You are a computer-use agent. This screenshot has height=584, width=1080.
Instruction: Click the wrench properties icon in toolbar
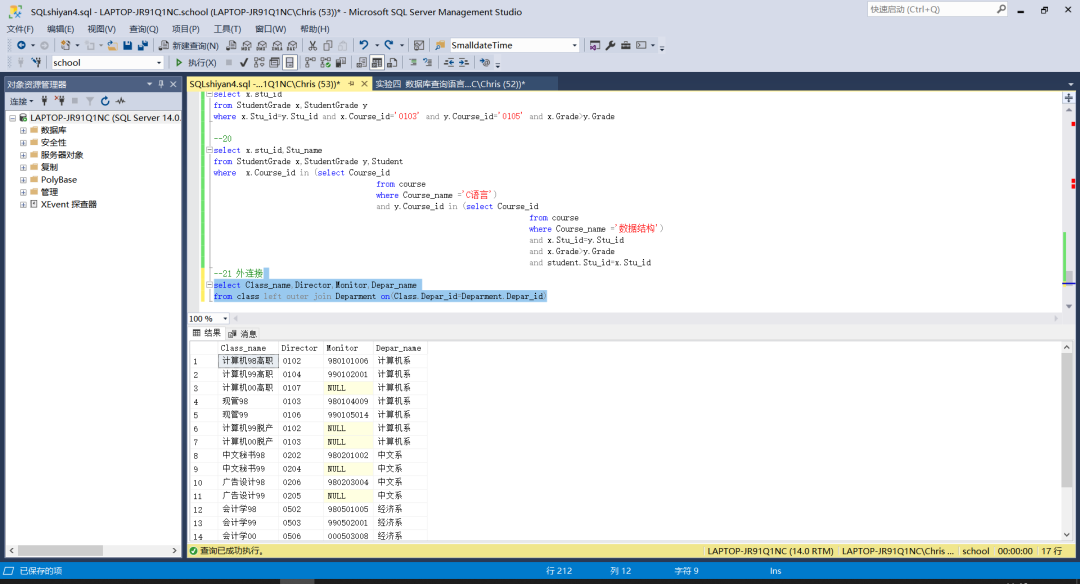coord(610,45)
